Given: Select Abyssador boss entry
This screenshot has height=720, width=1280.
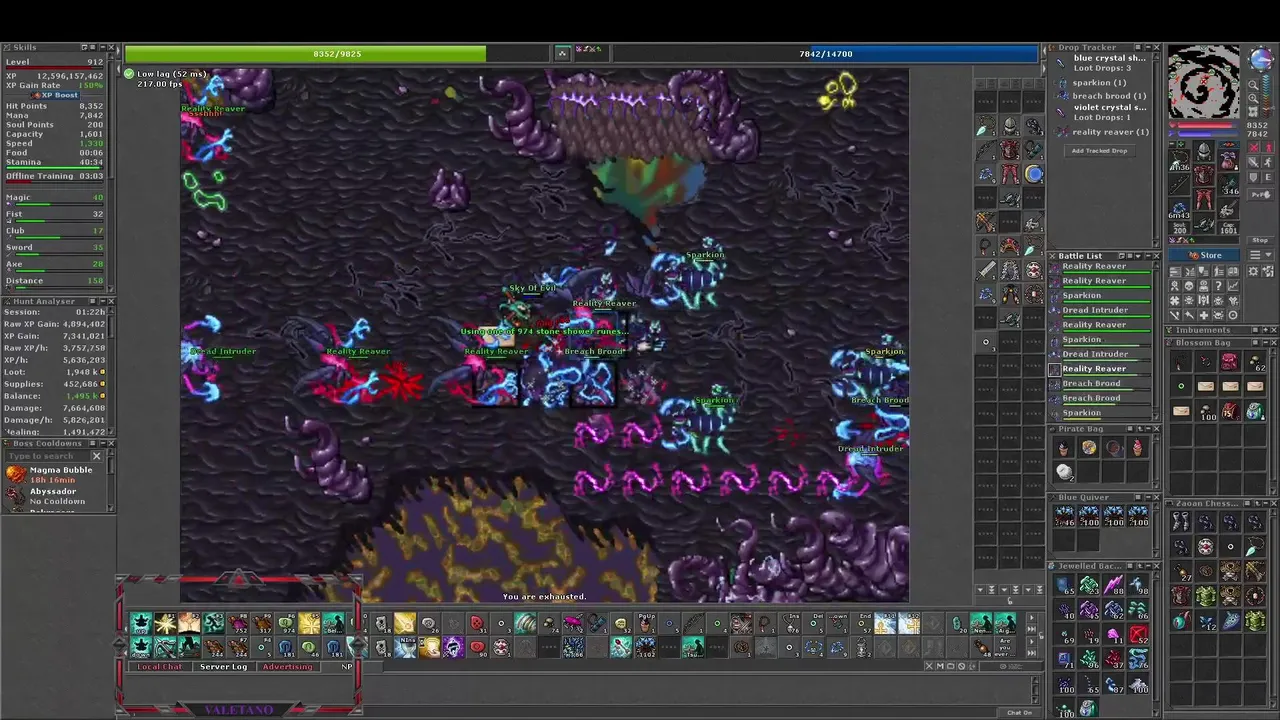Looking at the screenshot, I should pyautogui.click(x=54, y=496).
